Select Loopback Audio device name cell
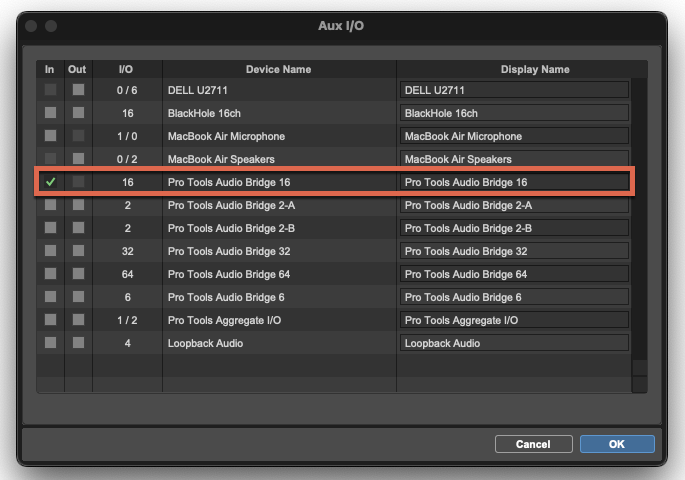 [x=279, y=343]
